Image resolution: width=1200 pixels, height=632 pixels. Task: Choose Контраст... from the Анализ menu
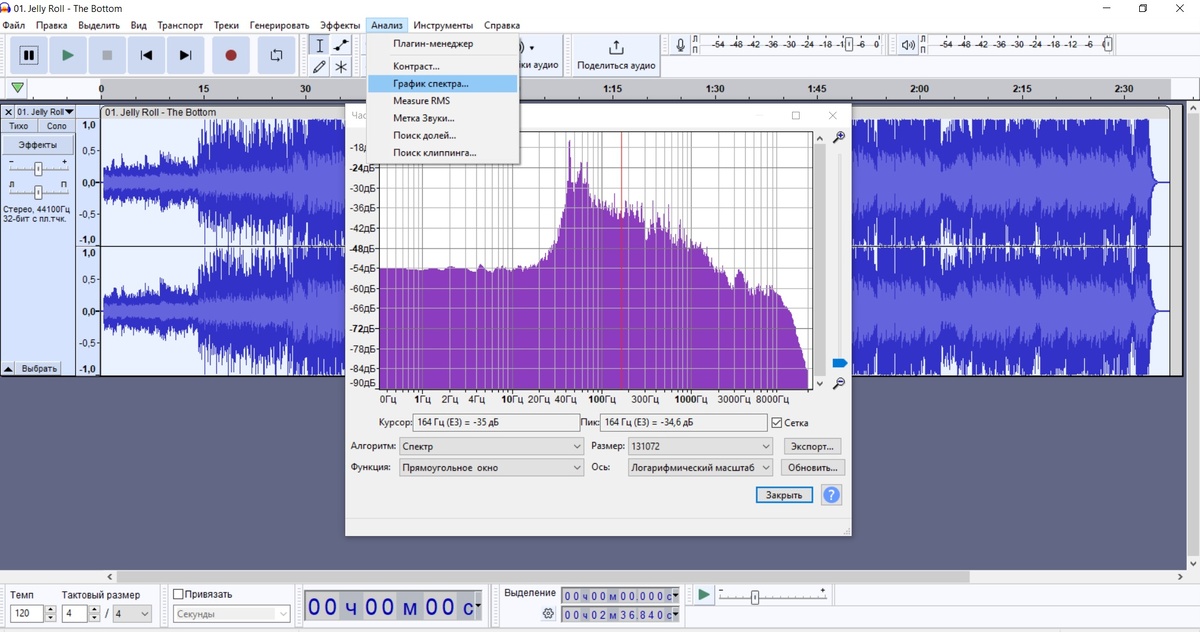pyautogui.click(x=442, y=66)
